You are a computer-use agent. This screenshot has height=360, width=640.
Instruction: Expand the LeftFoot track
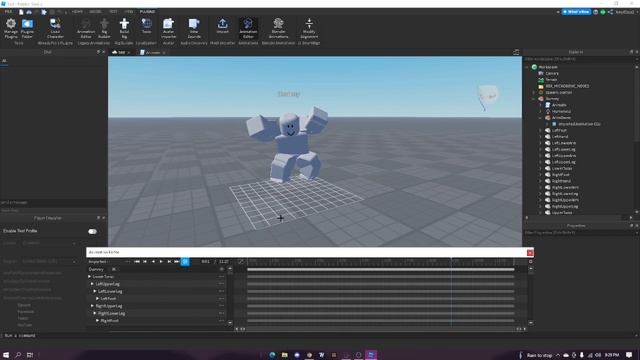(x=98, y=298)
